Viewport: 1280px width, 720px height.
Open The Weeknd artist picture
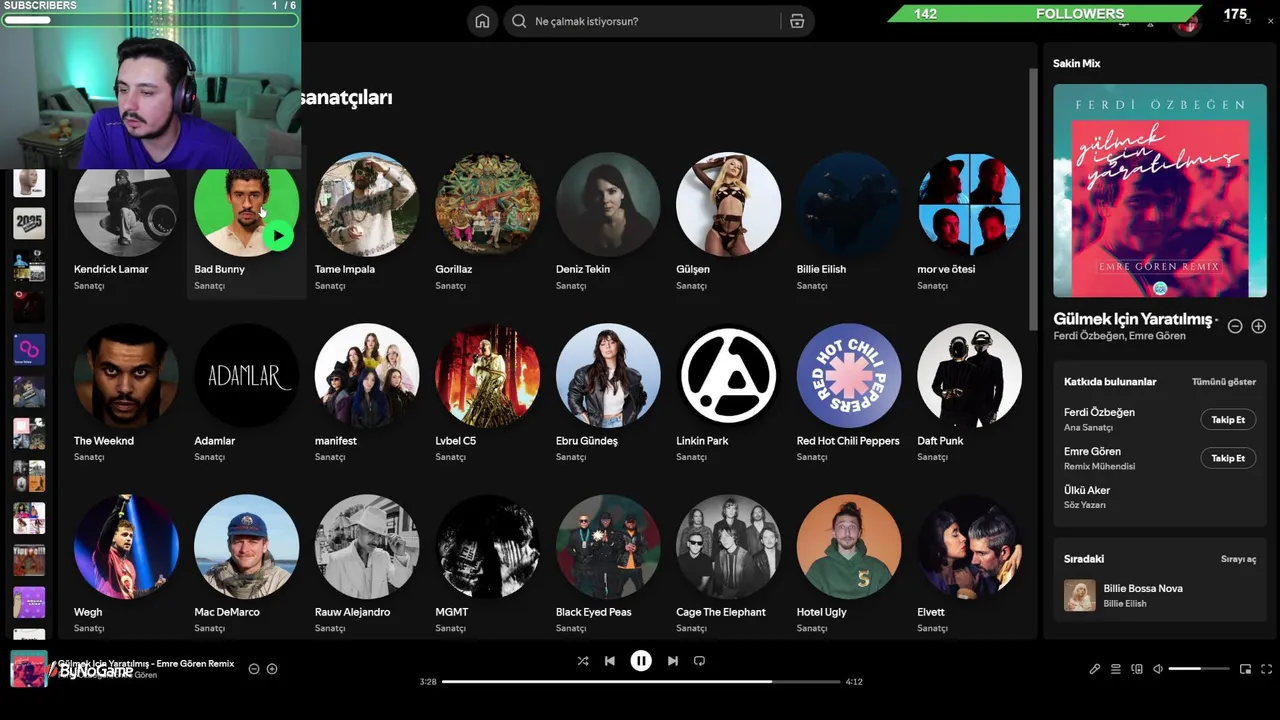[126, 376]
